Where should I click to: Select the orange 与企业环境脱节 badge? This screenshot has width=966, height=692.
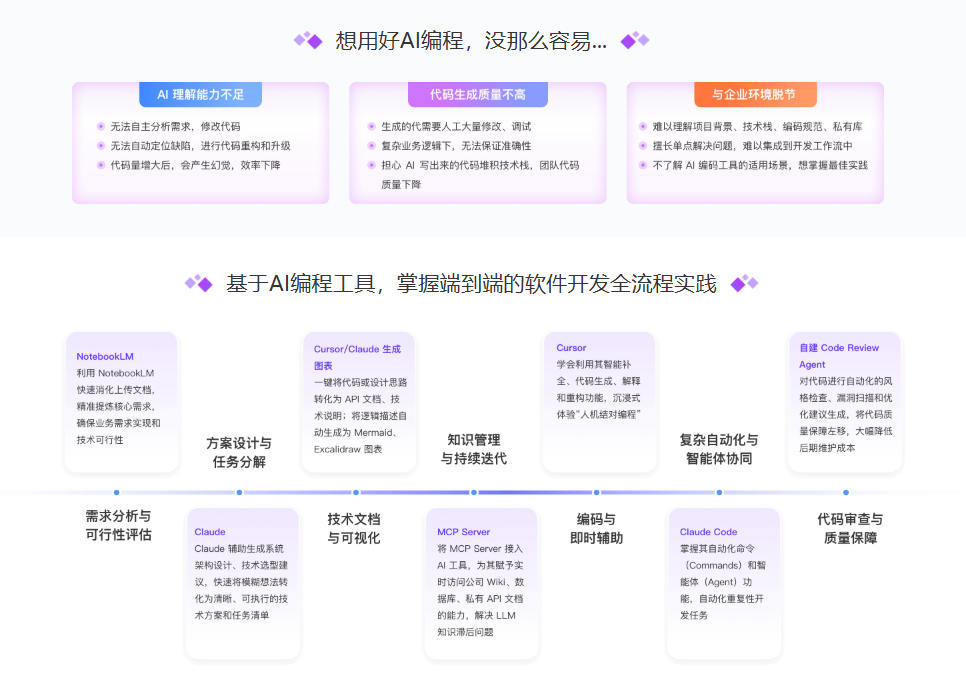point(755,95)
